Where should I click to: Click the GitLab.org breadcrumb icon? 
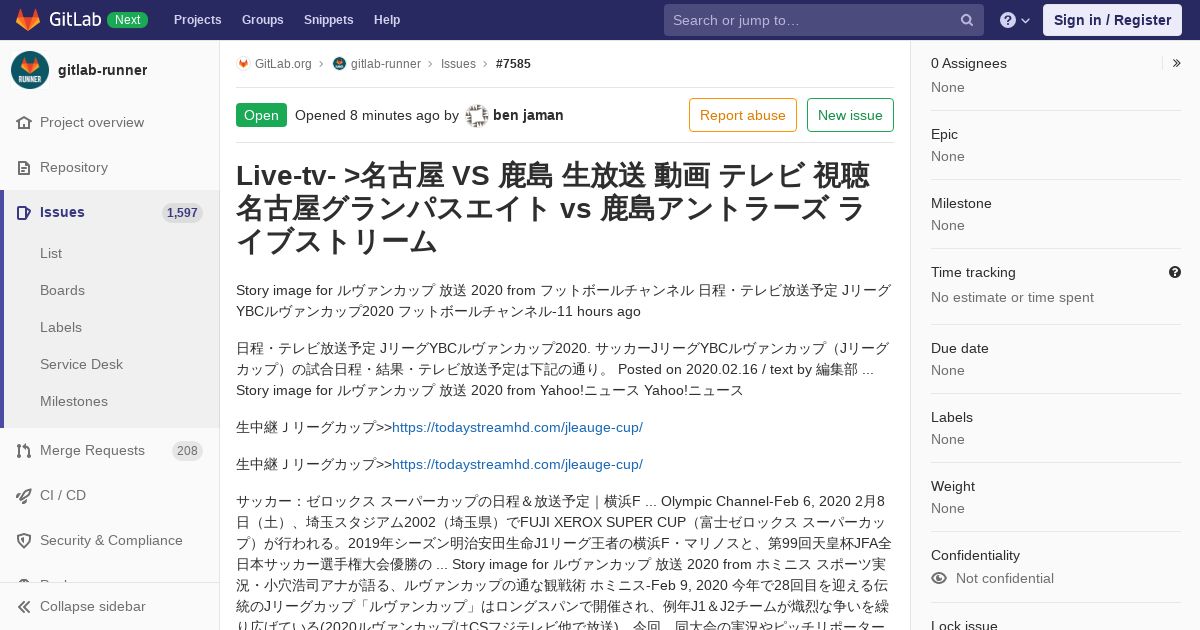(243, 63)
